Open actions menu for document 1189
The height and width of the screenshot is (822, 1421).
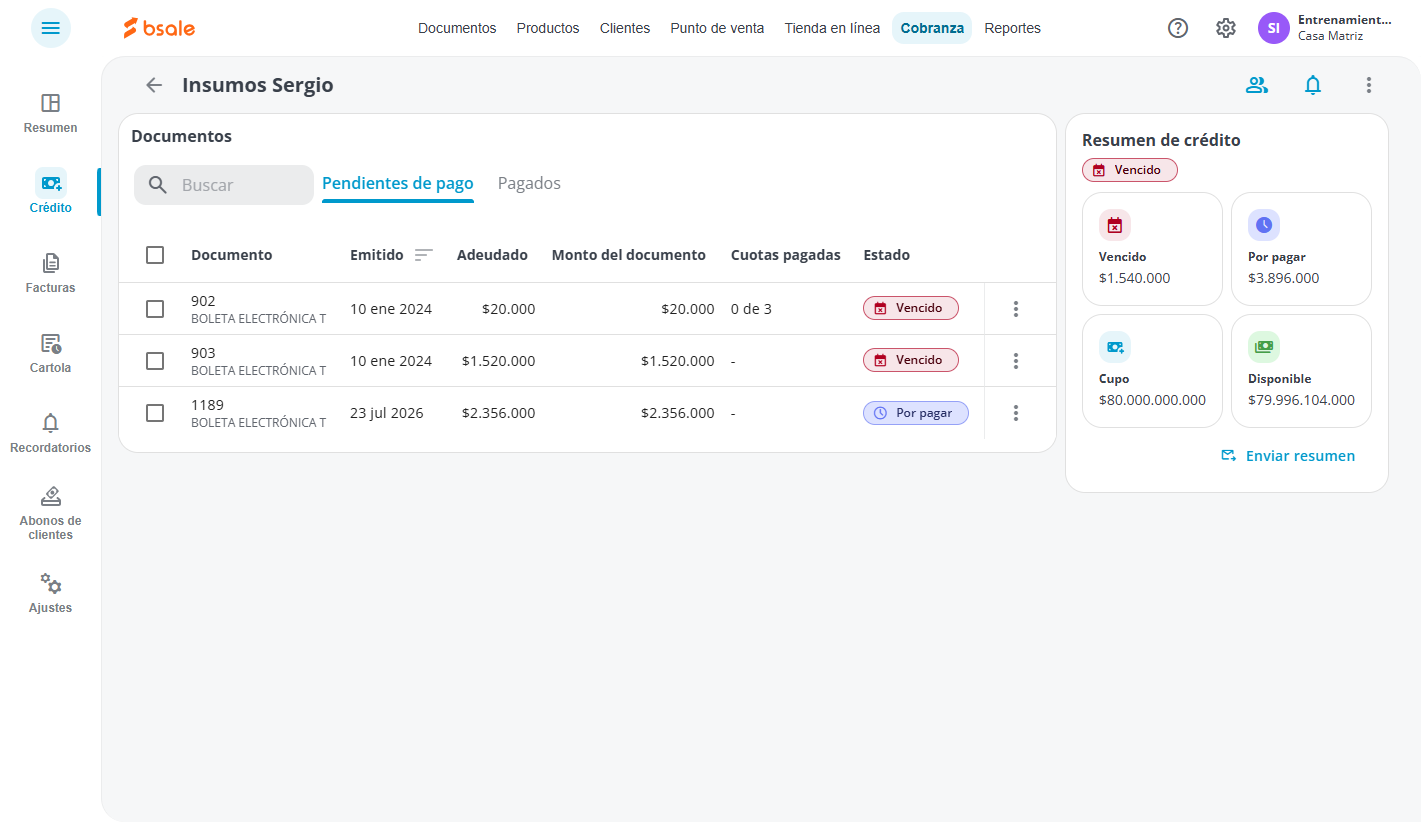point(1016,413)
